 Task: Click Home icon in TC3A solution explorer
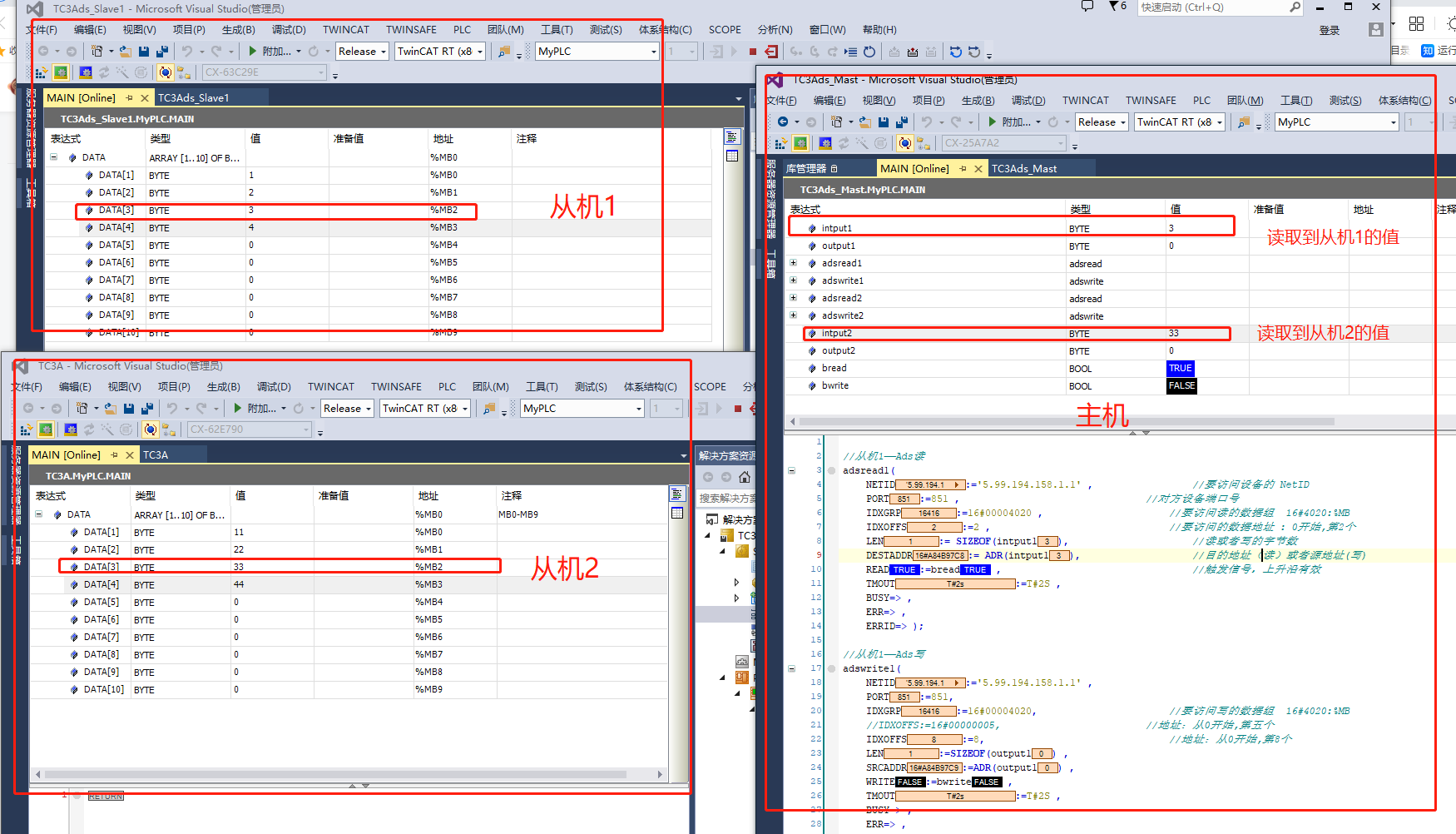pos(745,477)
